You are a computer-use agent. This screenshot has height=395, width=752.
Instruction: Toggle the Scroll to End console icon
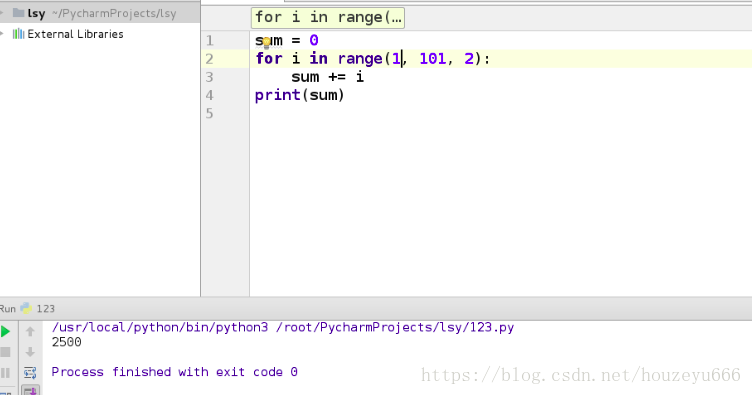click(30, 391)
